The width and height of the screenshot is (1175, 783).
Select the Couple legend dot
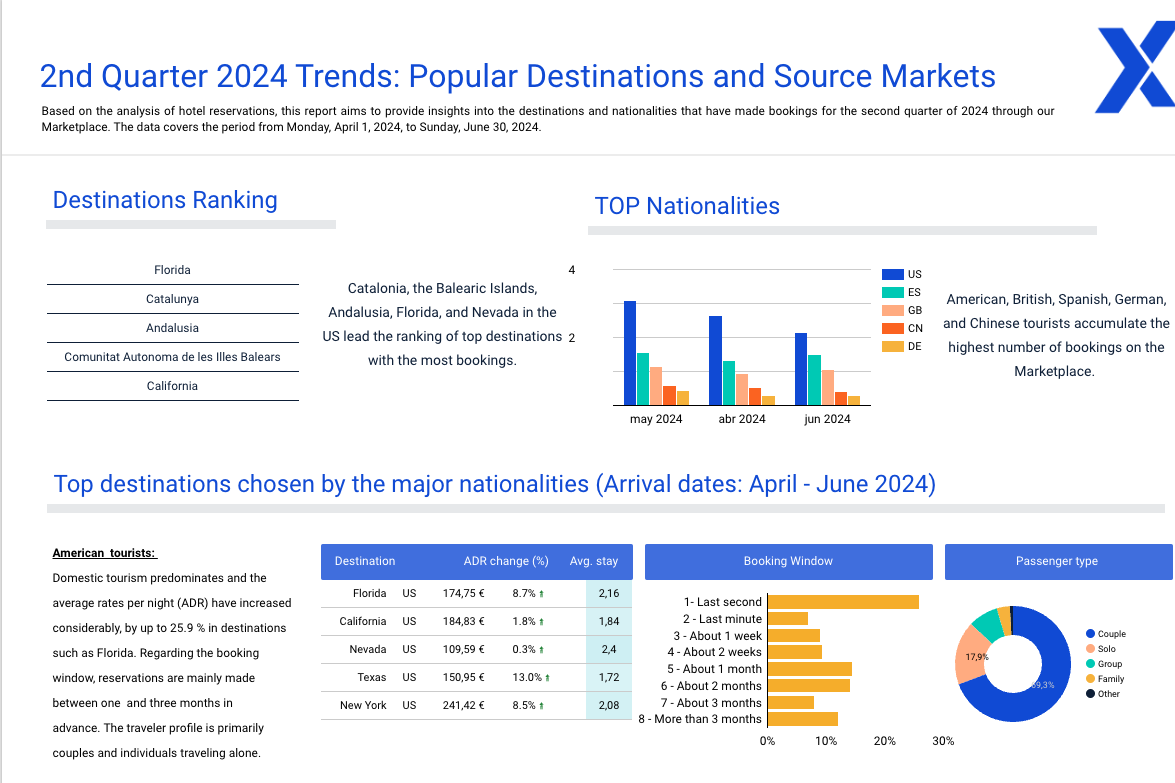[1090, 634]
